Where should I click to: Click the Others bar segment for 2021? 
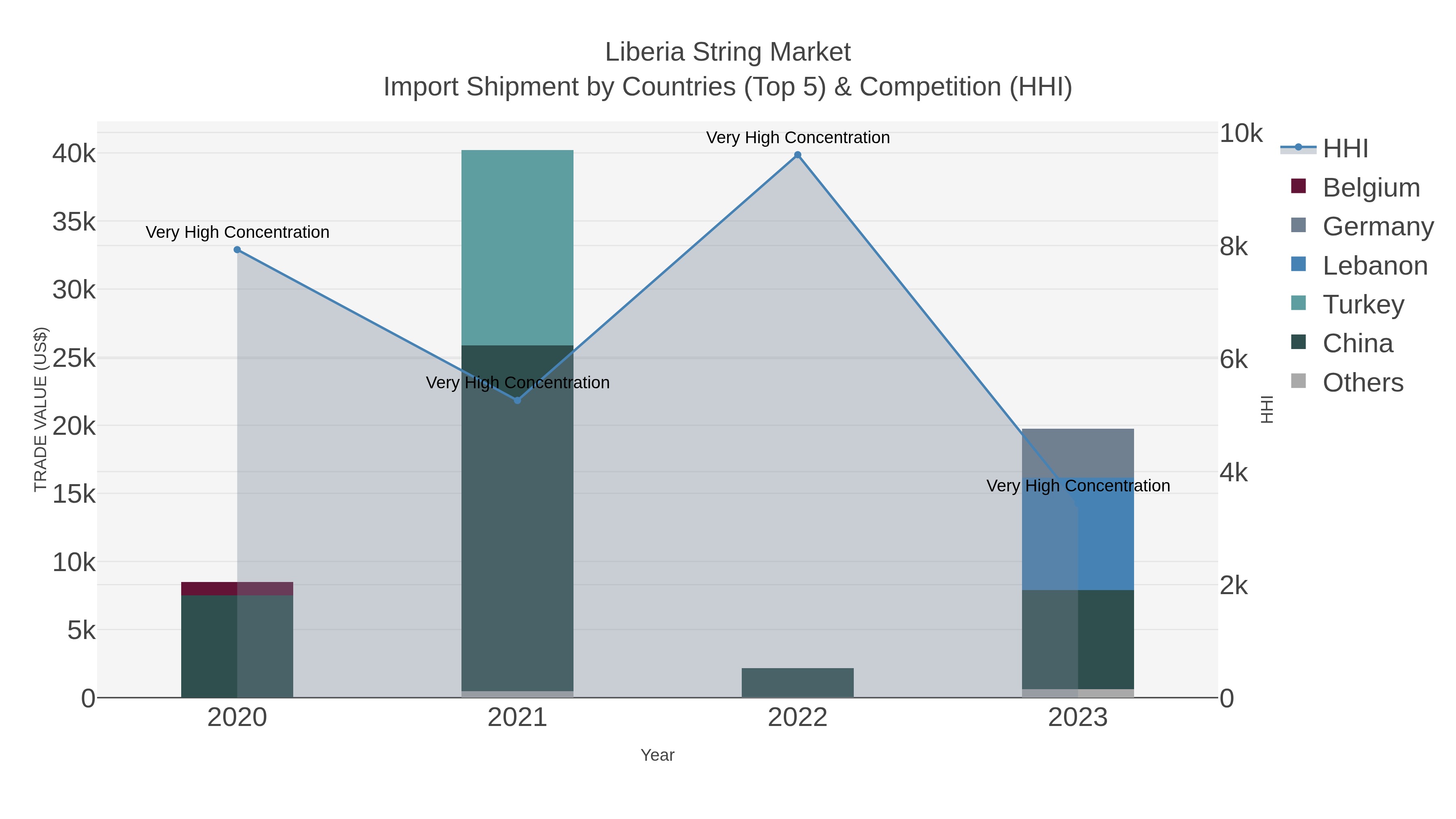(x=517, y=694)
